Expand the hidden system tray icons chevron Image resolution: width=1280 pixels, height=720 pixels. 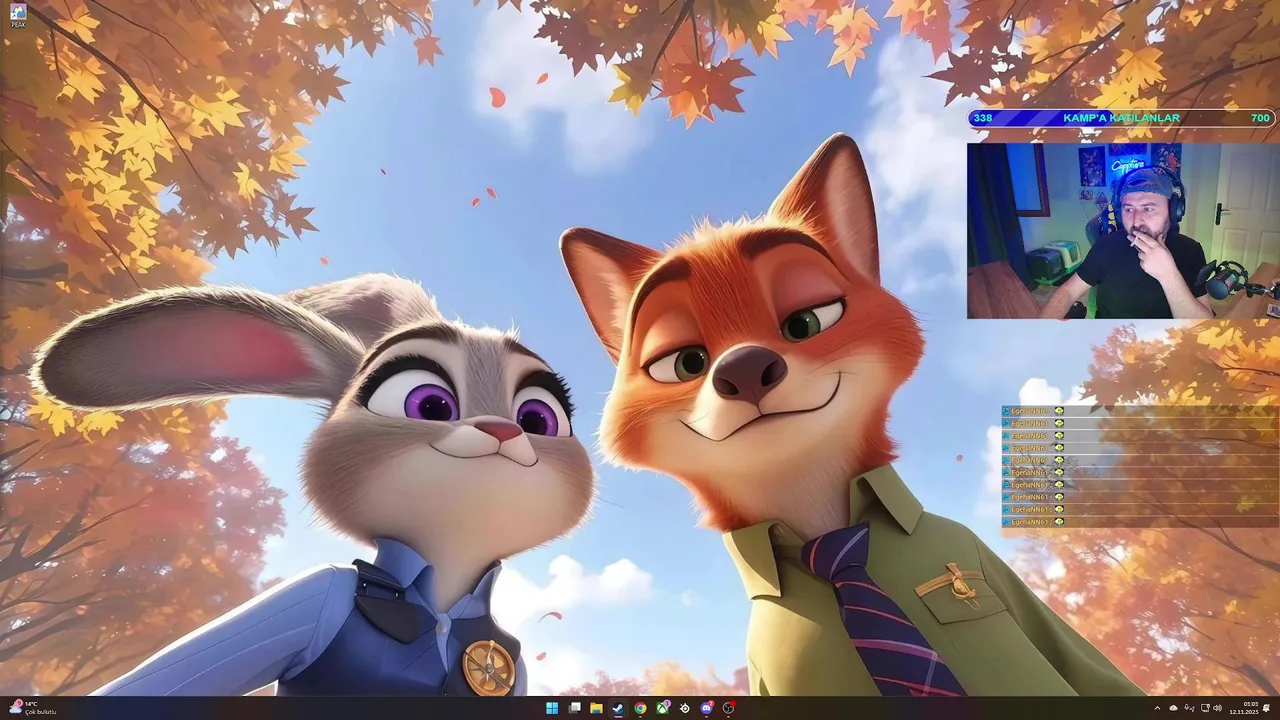[x=1157, y=708]
